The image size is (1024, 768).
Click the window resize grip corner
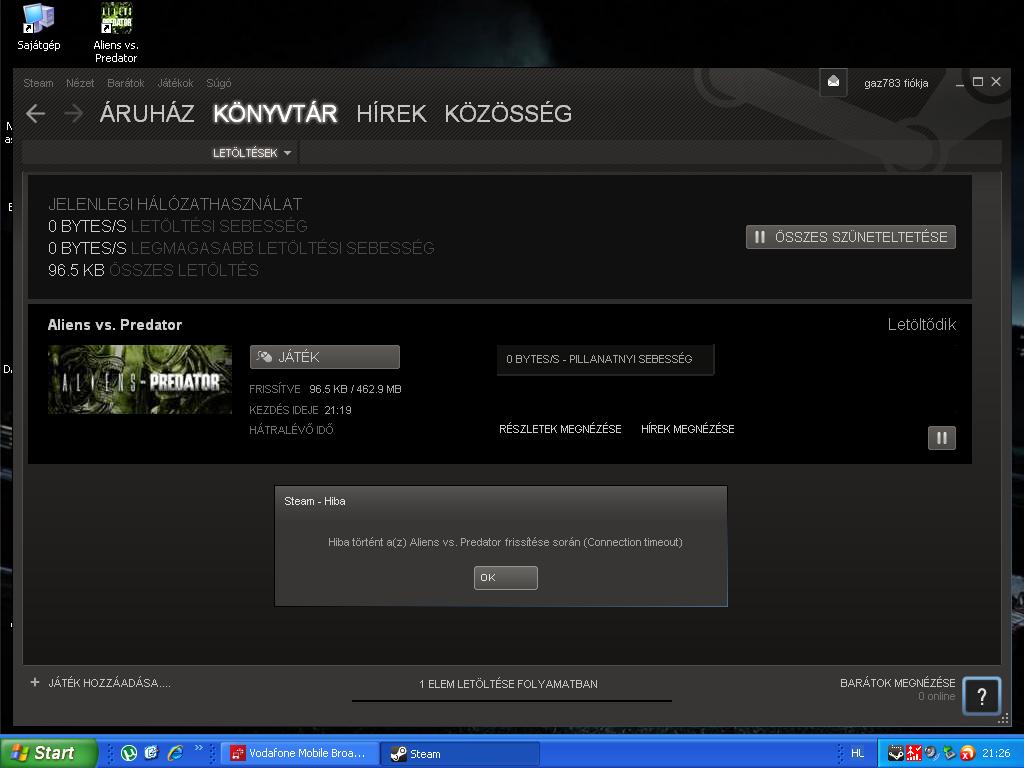(x=1004, y=718)
